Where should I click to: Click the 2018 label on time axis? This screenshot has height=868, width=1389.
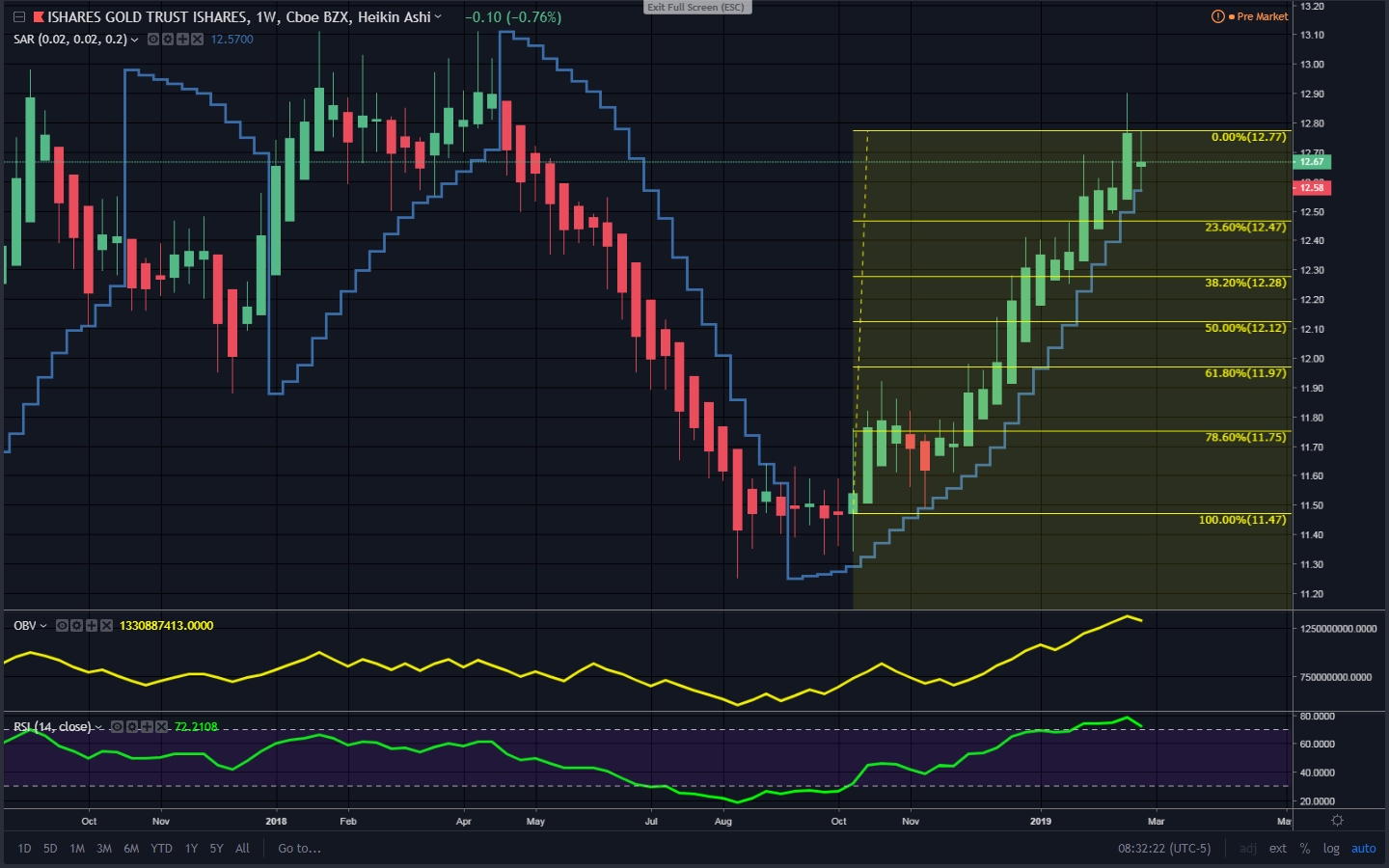pyautogui.click(x=276, y=822)
